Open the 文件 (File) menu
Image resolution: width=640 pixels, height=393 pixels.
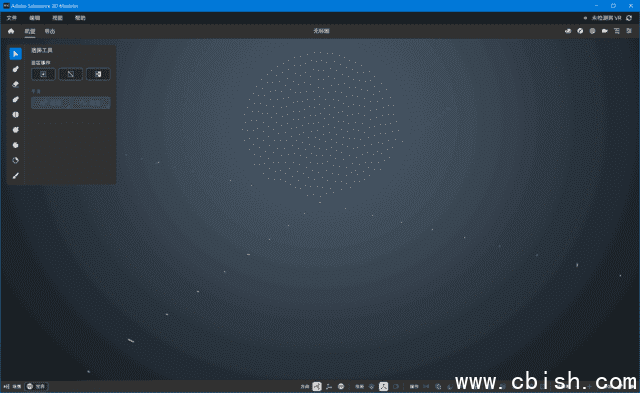(x=12, y=18)
